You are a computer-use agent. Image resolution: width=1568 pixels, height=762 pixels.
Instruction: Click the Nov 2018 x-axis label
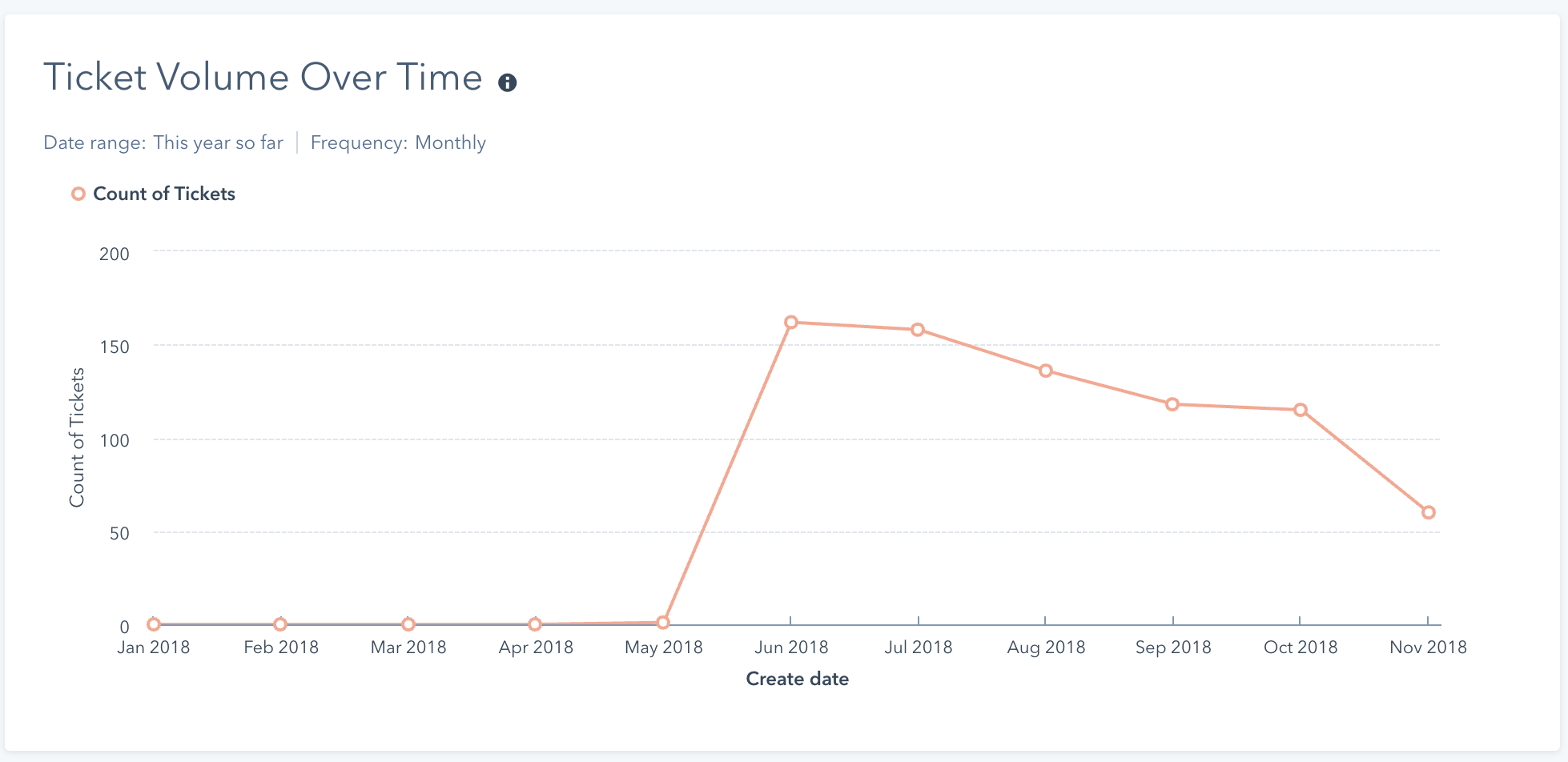coord(1428,648)
